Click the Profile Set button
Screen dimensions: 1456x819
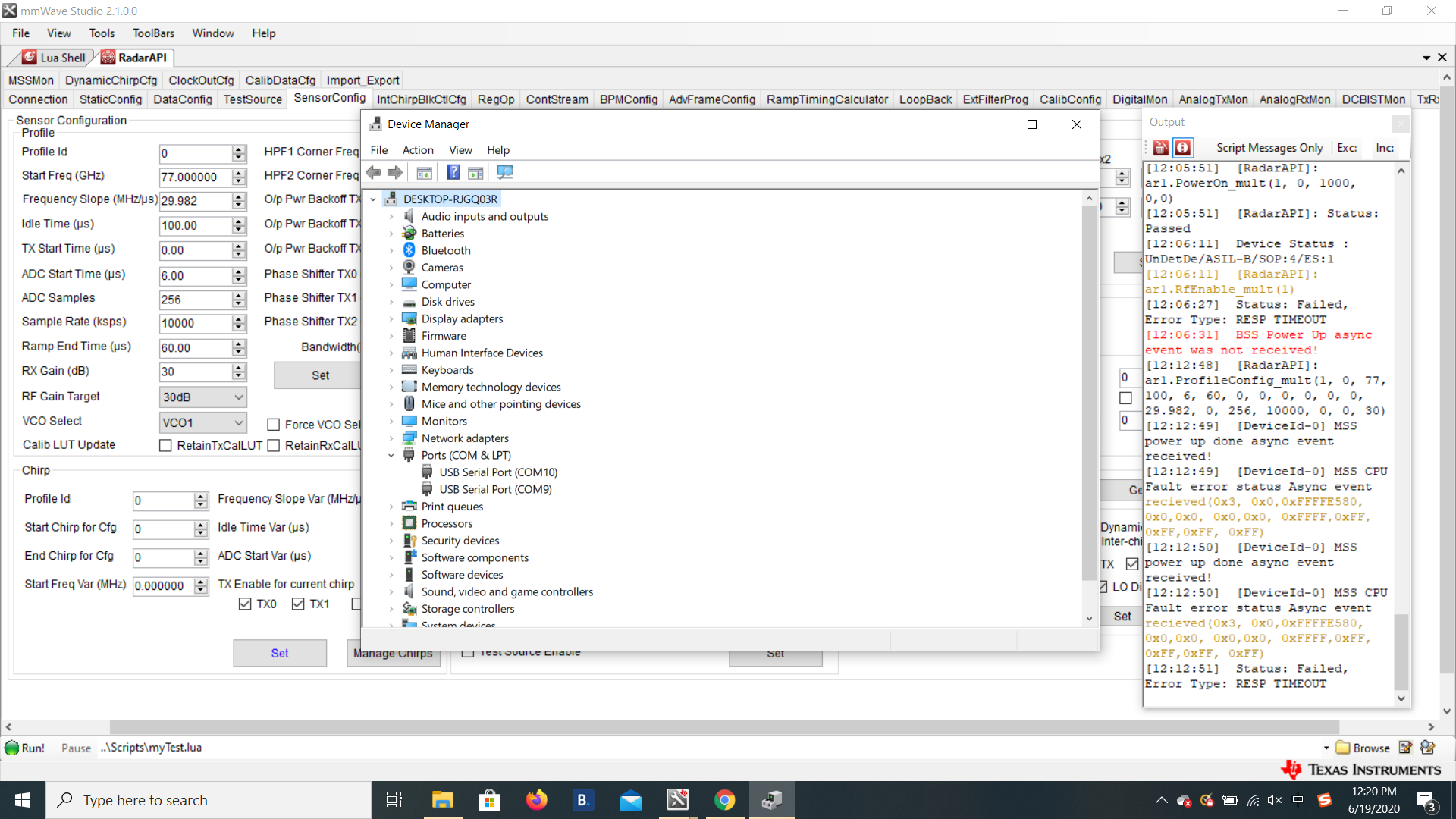(319, 375)
